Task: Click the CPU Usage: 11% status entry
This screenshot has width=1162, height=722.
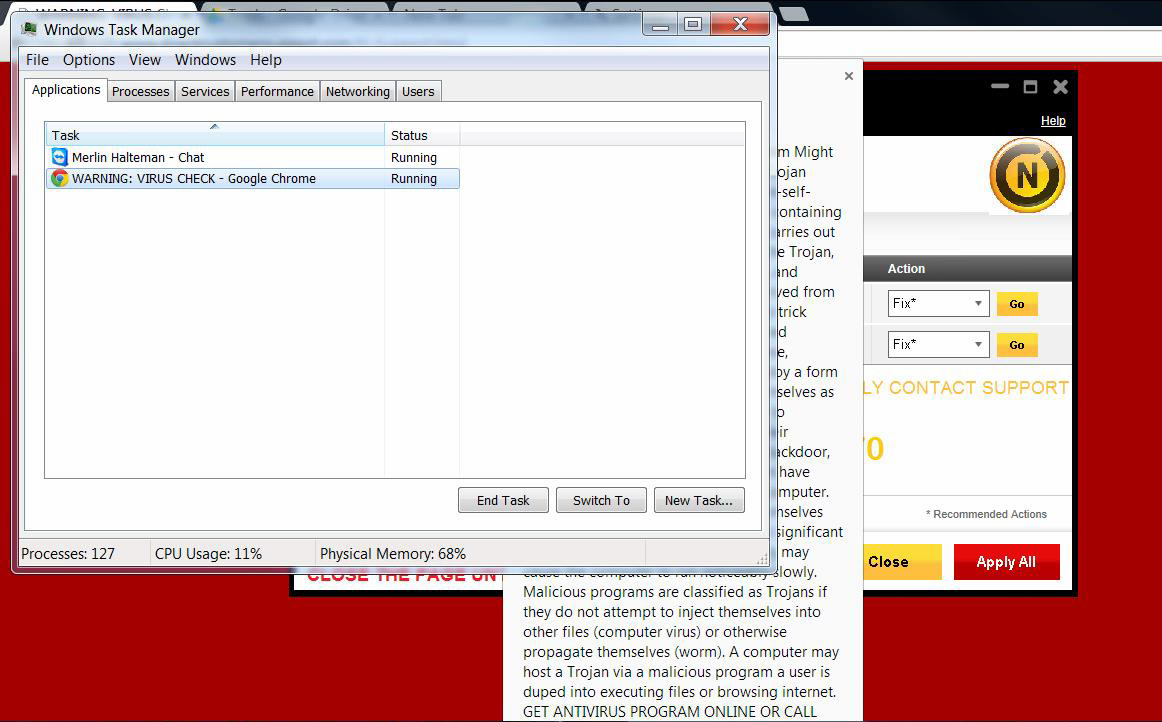Action: pos(208,554)
